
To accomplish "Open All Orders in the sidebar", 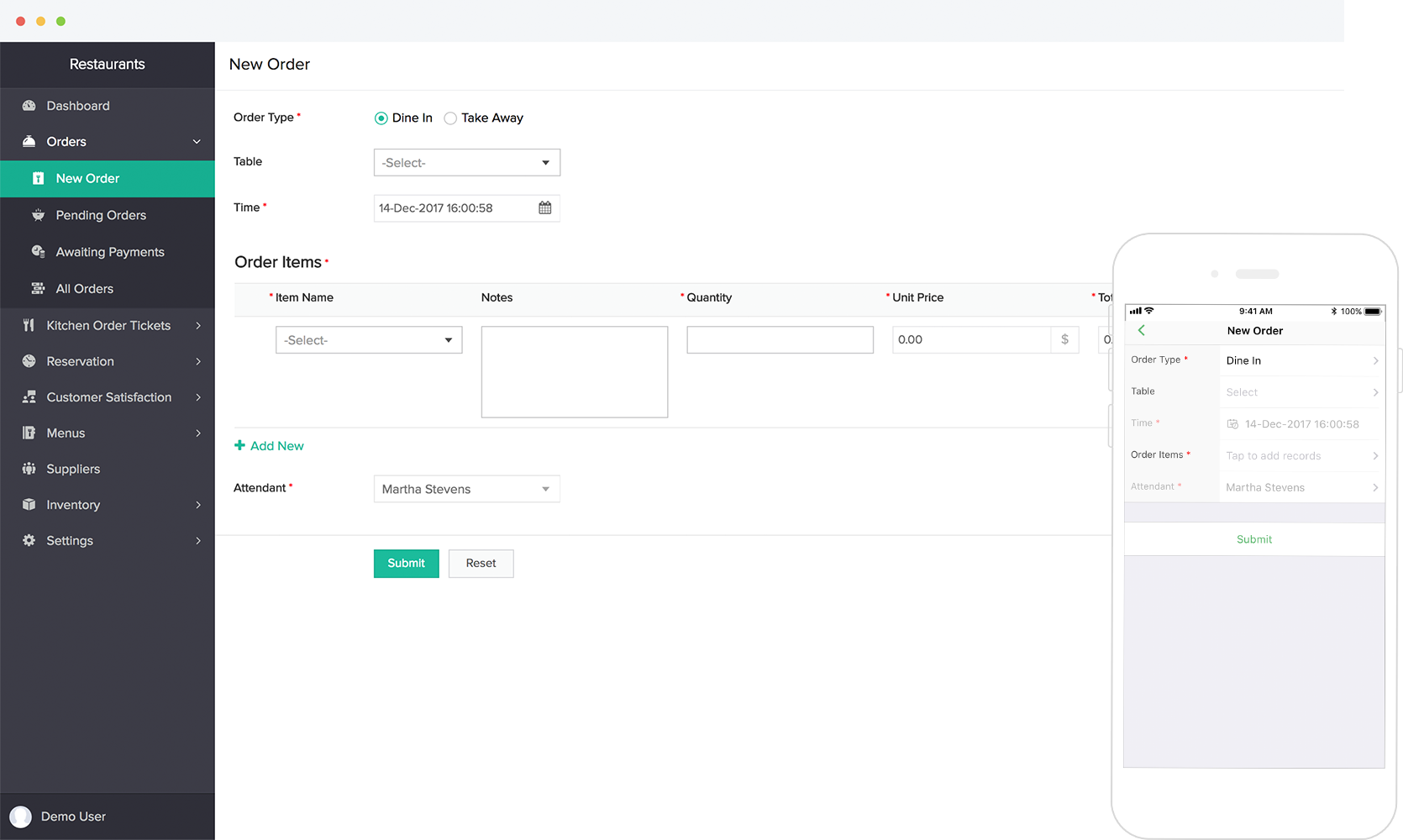I will [108, 288].
